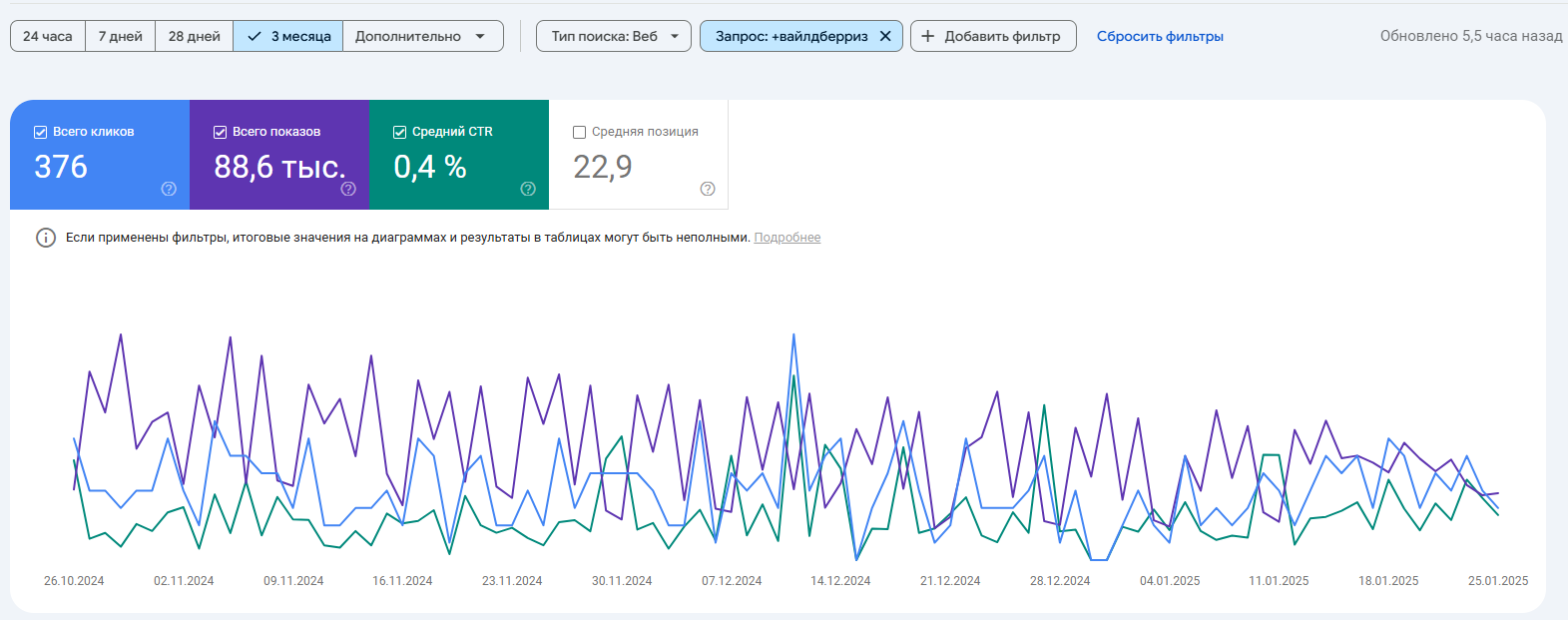The height and width of the screenshot is (620, 1568).
Task: Toggle the Всего показов checkbox
Action: 221,132
